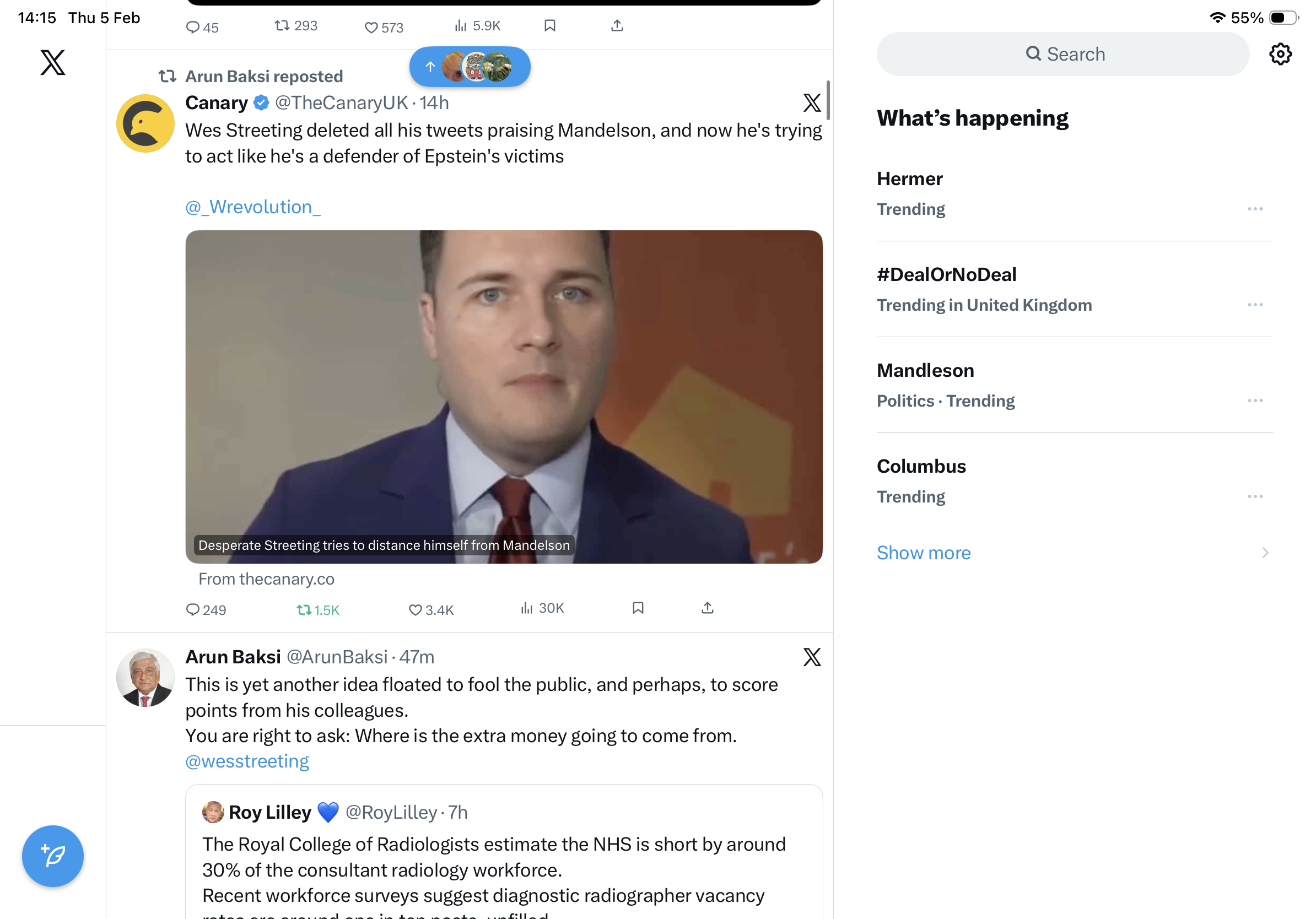Share the Canary post
The width and height of the screenshot is (1316, 919).
(x=707, y=608)
